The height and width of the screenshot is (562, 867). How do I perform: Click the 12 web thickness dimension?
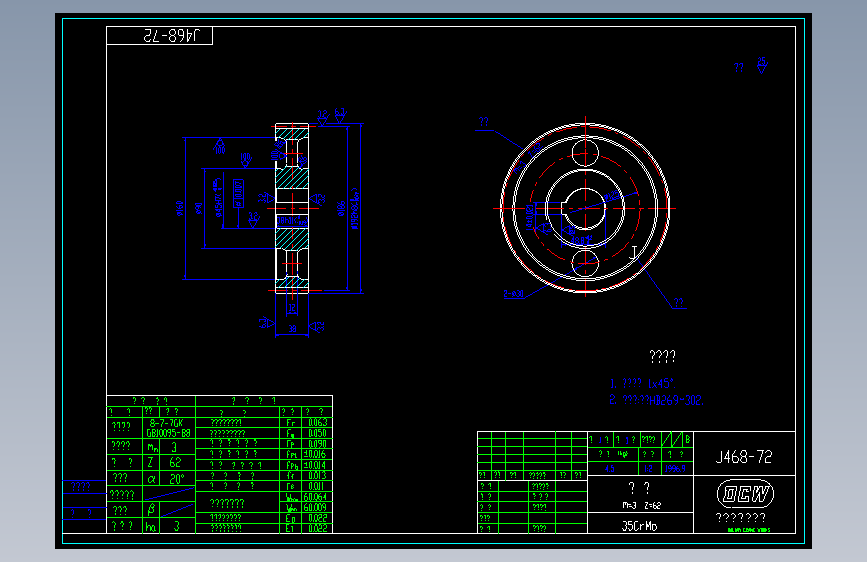292,308
